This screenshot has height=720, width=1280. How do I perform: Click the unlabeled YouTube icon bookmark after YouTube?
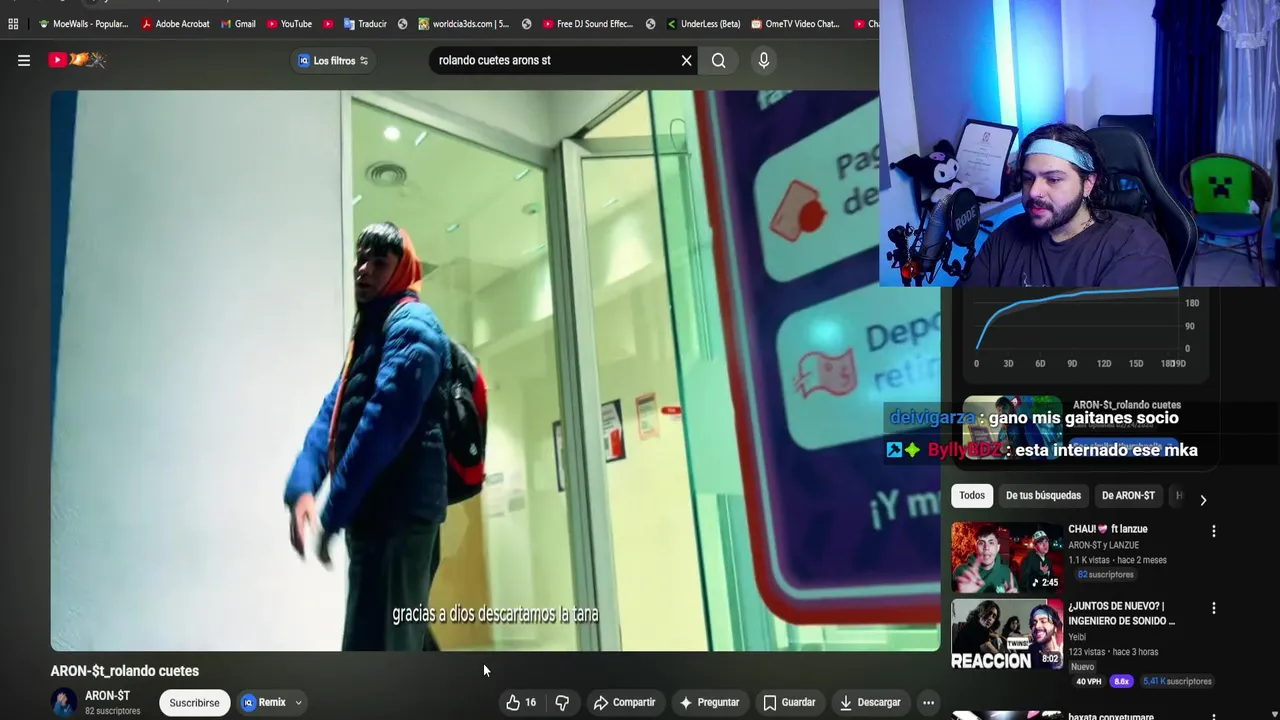(328, 24)
